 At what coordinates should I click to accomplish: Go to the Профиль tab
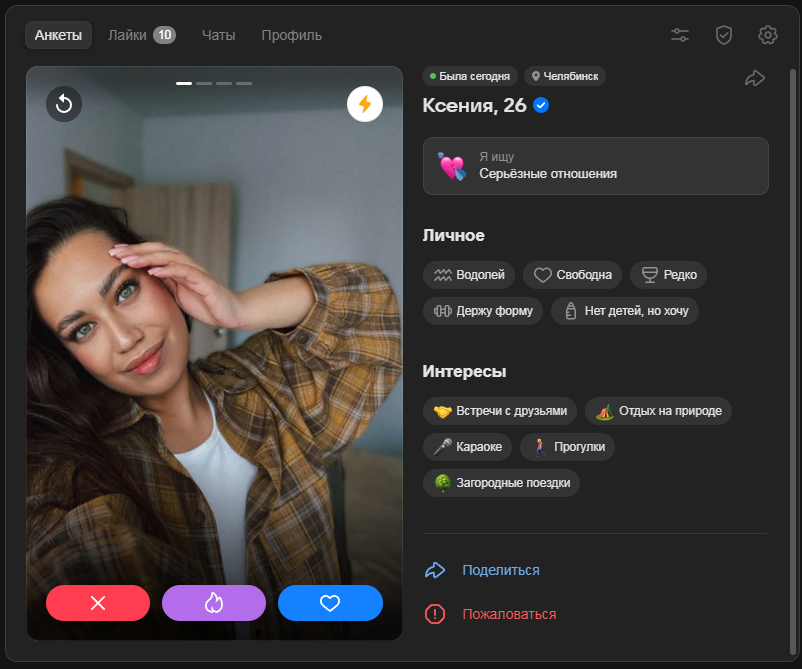click(291, 35)
